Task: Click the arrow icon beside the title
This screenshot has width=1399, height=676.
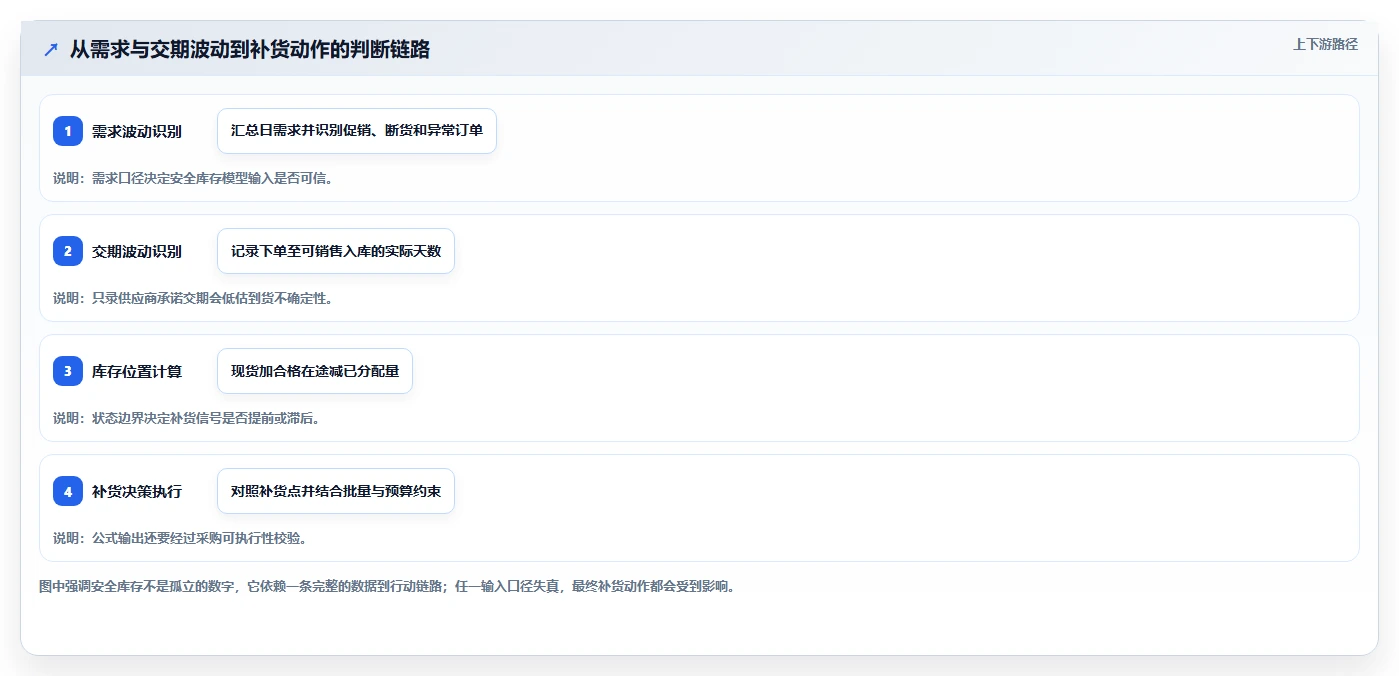Action: (51, 49)
